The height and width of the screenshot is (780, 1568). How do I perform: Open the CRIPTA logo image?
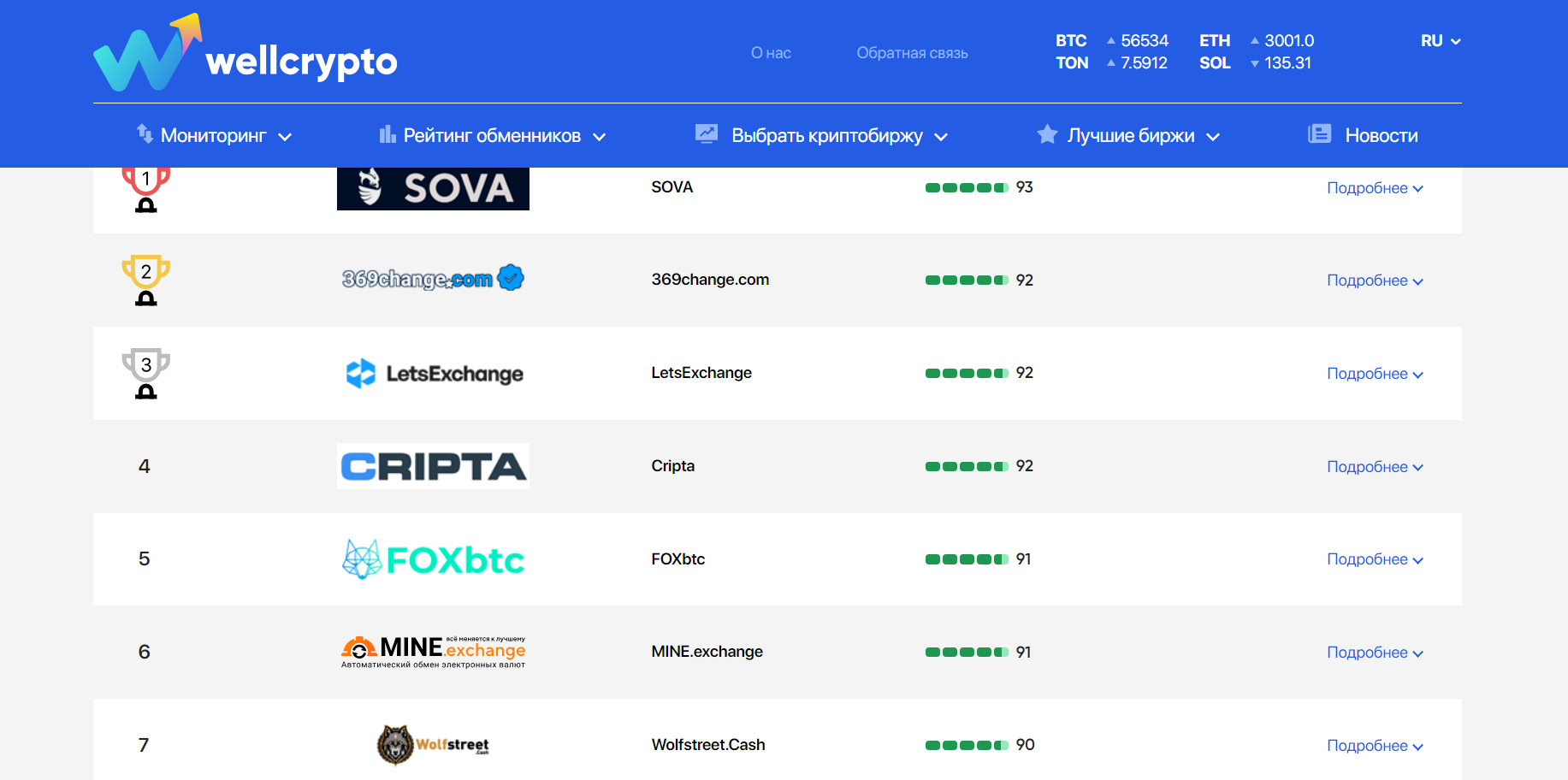click(x=433, y=466)
